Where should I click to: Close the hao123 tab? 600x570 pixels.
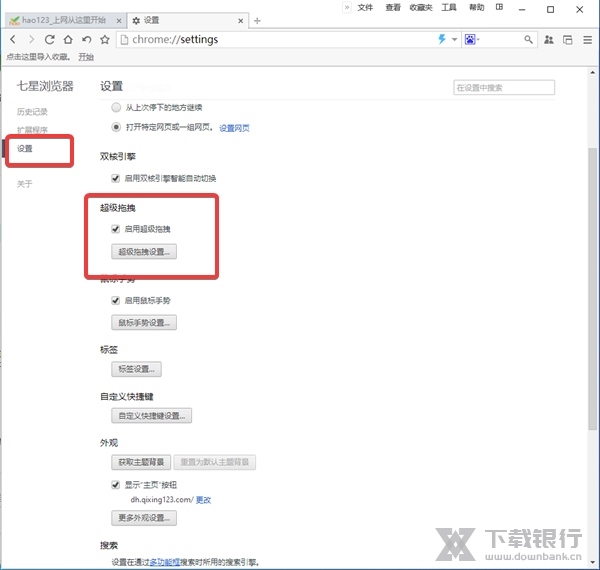click(x=119, y=21)
